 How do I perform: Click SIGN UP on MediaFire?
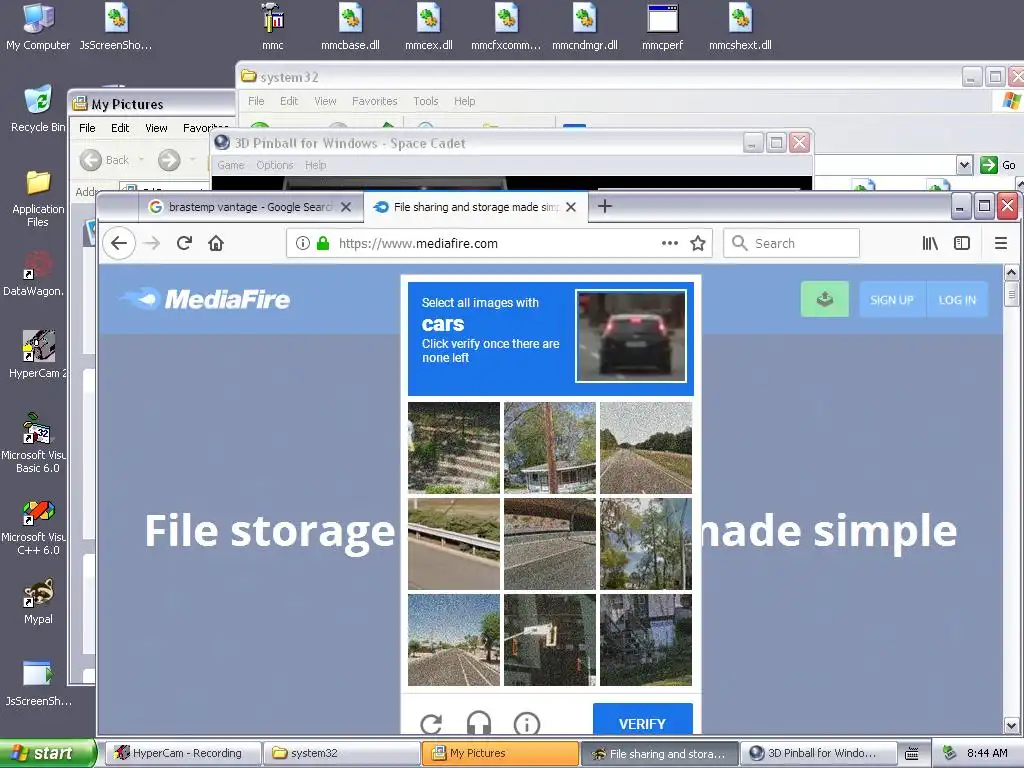click(892, 300)
